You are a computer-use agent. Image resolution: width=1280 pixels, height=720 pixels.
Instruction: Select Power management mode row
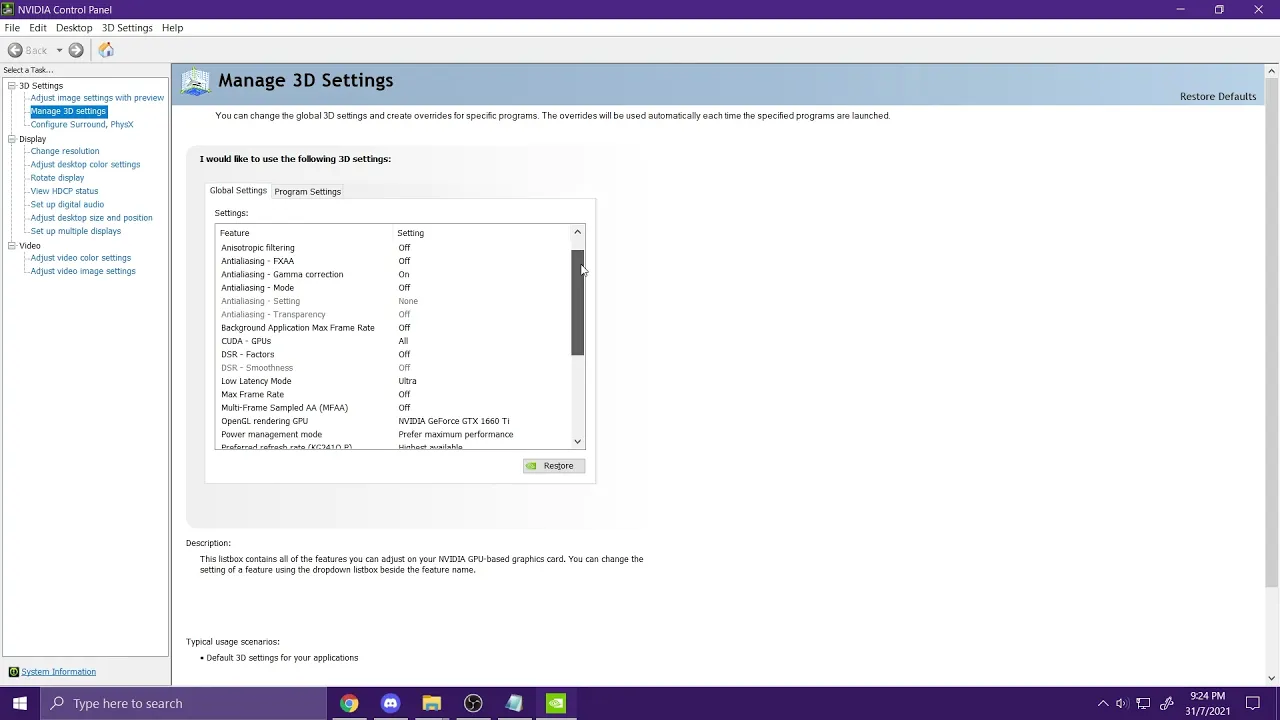point(392,434)
